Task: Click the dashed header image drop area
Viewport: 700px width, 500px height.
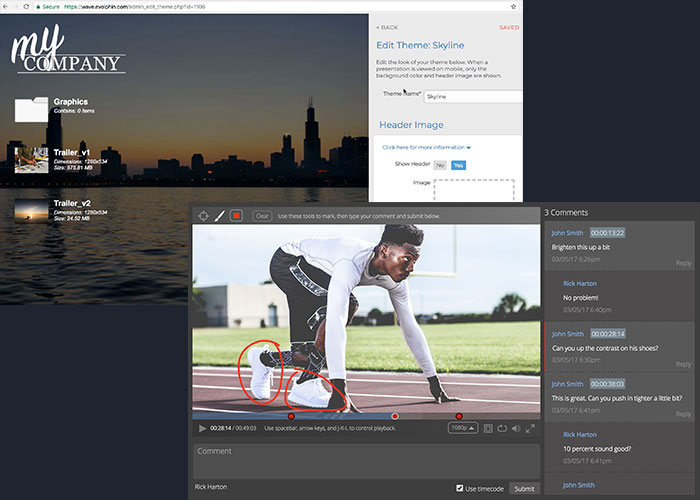Action: (474, 190)
